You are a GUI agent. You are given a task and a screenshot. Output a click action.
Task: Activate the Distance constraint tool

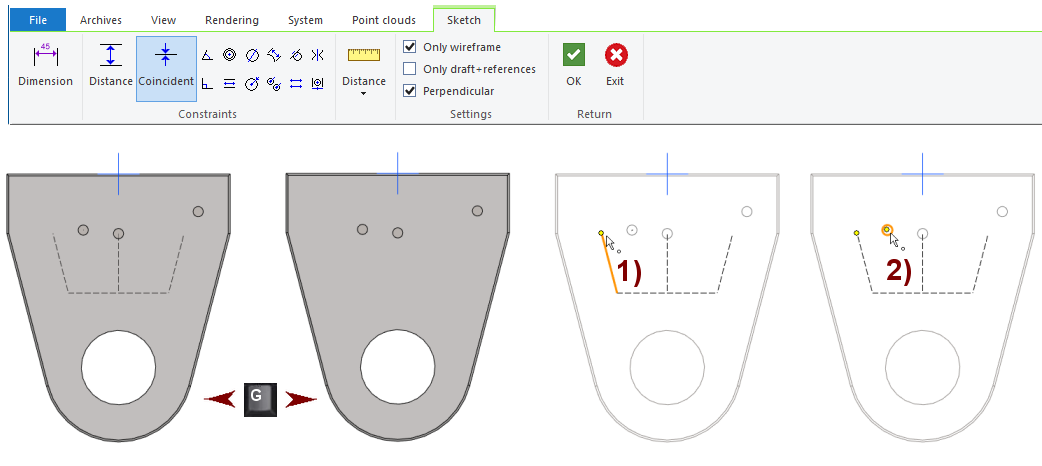(x=111, y=66)
